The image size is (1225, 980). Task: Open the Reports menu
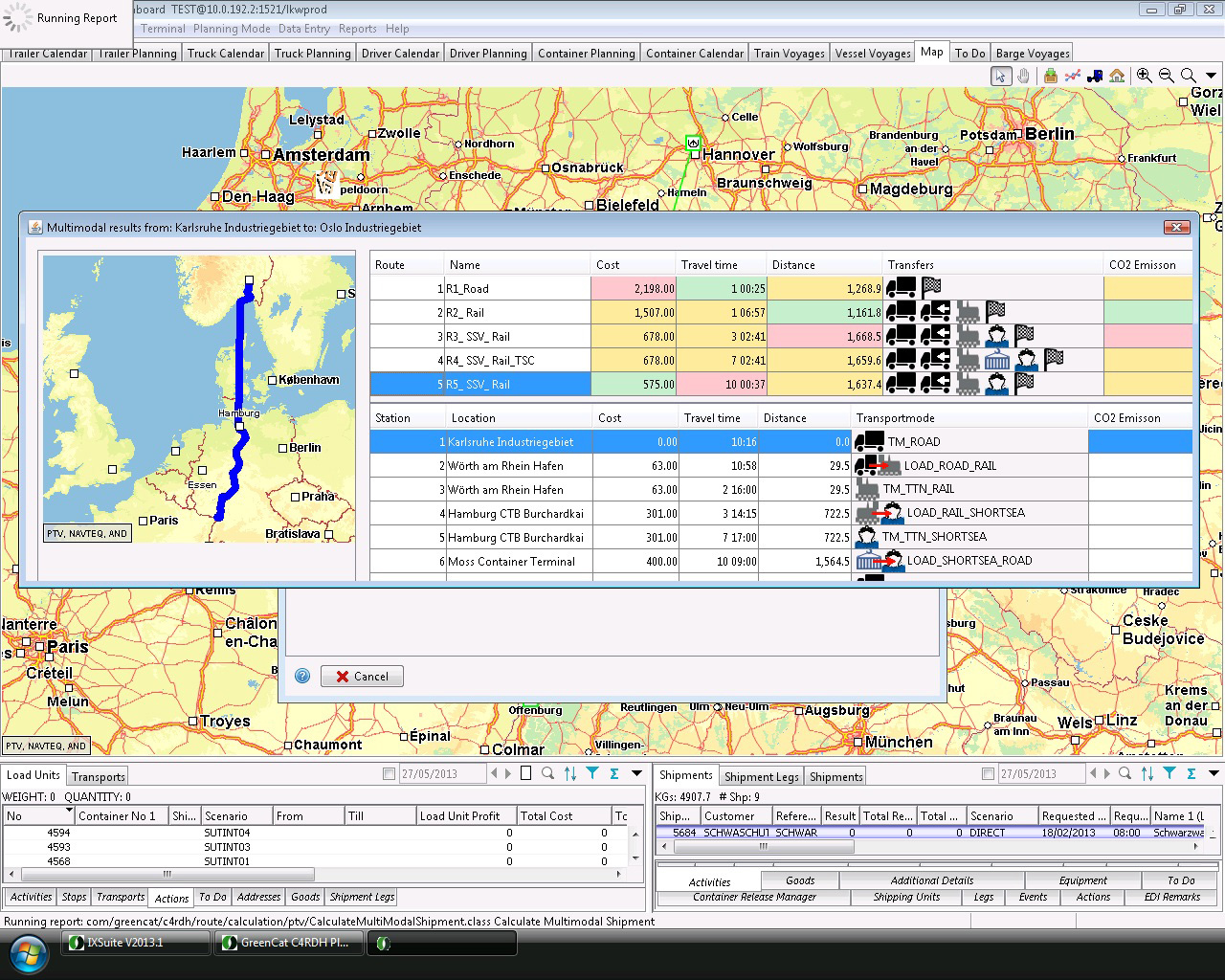point(357,29)
